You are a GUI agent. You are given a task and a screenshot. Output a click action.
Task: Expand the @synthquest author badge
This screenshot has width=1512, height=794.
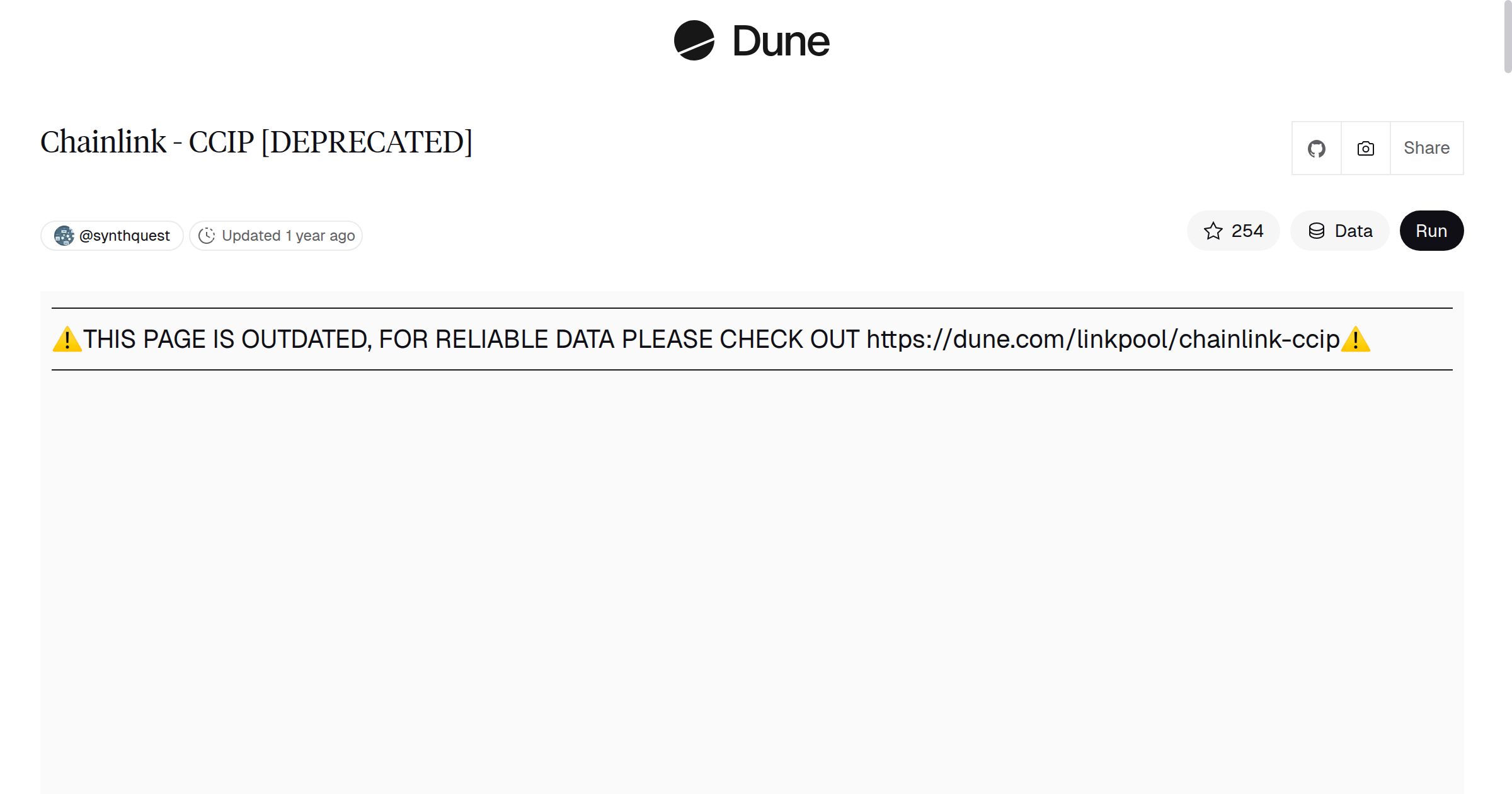(112, 235)
